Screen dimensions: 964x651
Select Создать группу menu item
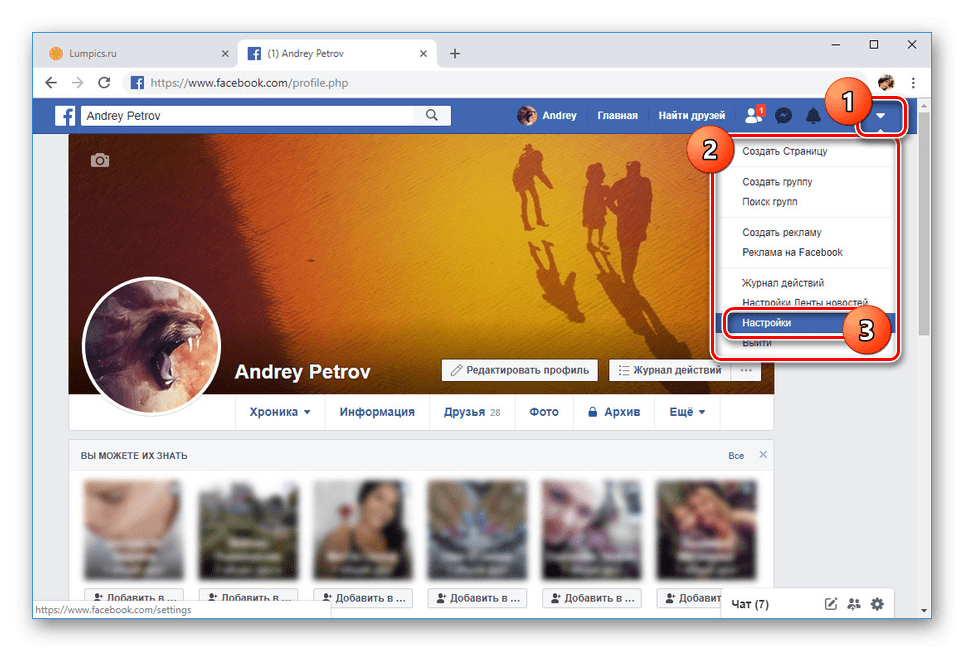tap(777, 182)
